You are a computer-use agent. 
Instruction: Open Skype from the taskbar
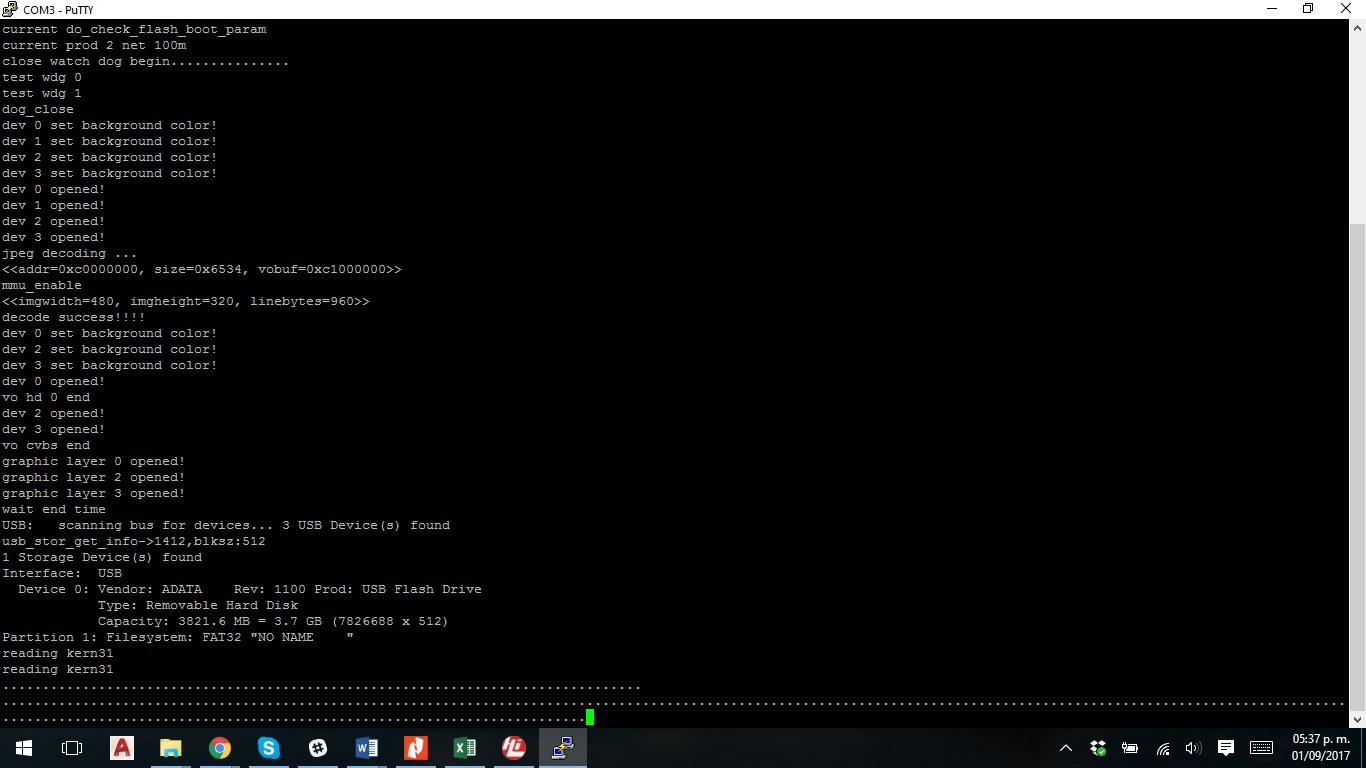[269, 748]
